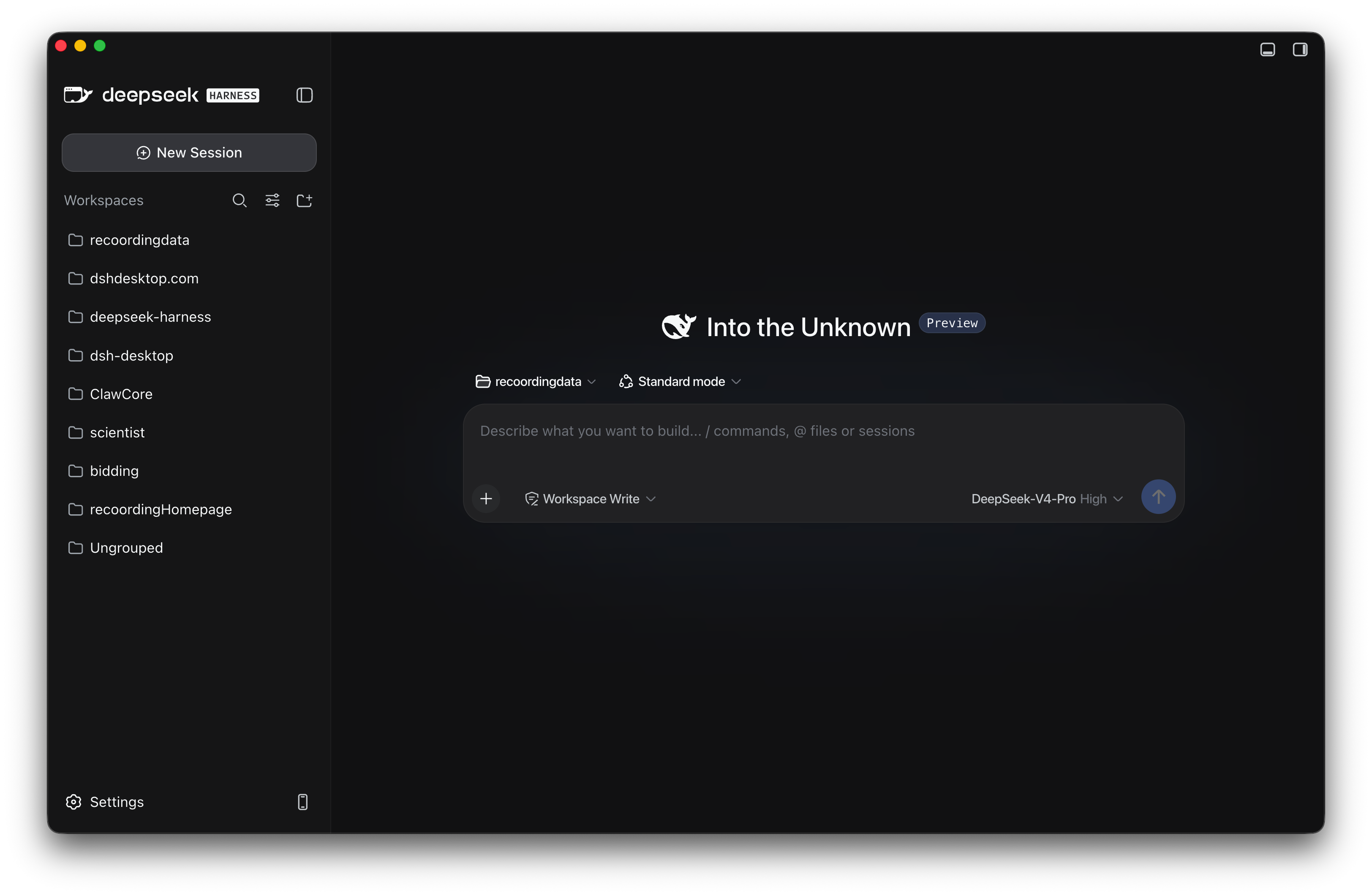
Task: Click the folder icon of dsh-desktop row
Action: click(76, 356)
